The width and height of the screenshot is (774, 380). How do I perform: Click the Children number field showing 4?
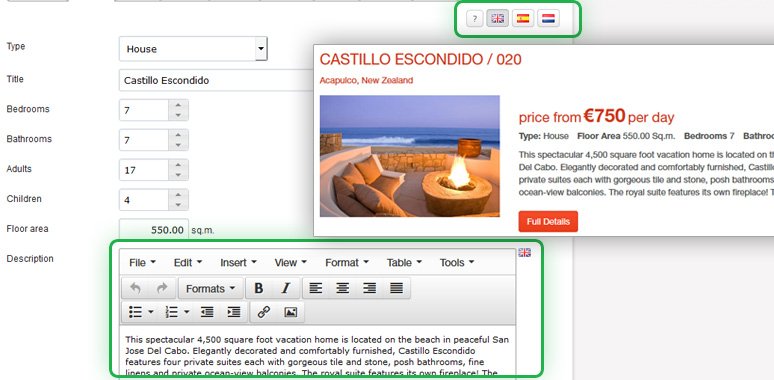144,200
